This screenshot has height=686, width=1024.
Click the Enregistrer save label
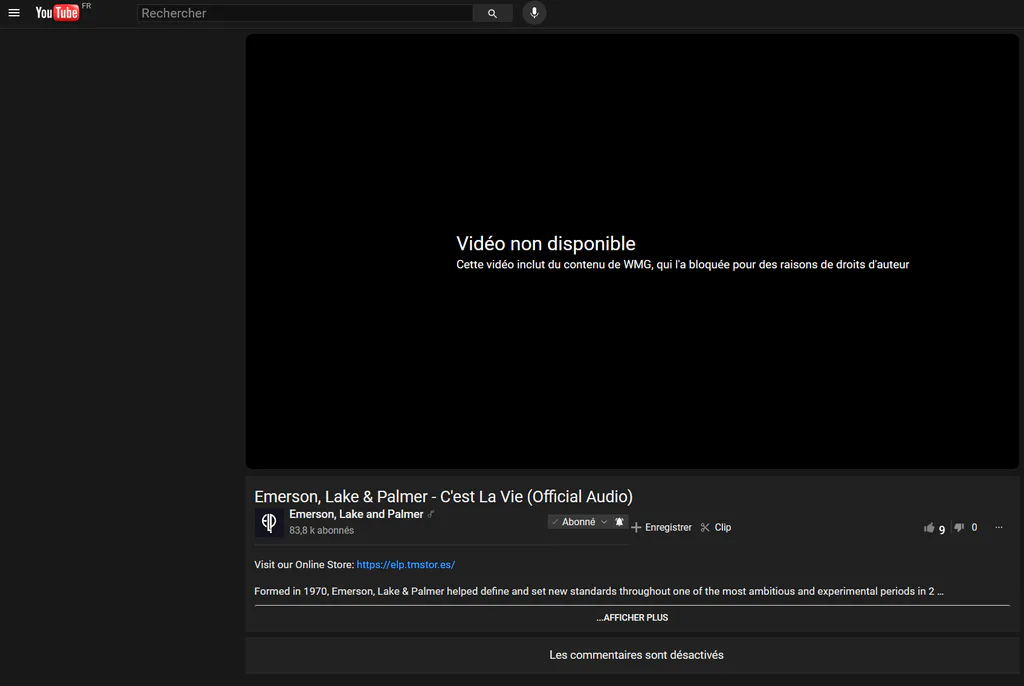pos(668,527)
